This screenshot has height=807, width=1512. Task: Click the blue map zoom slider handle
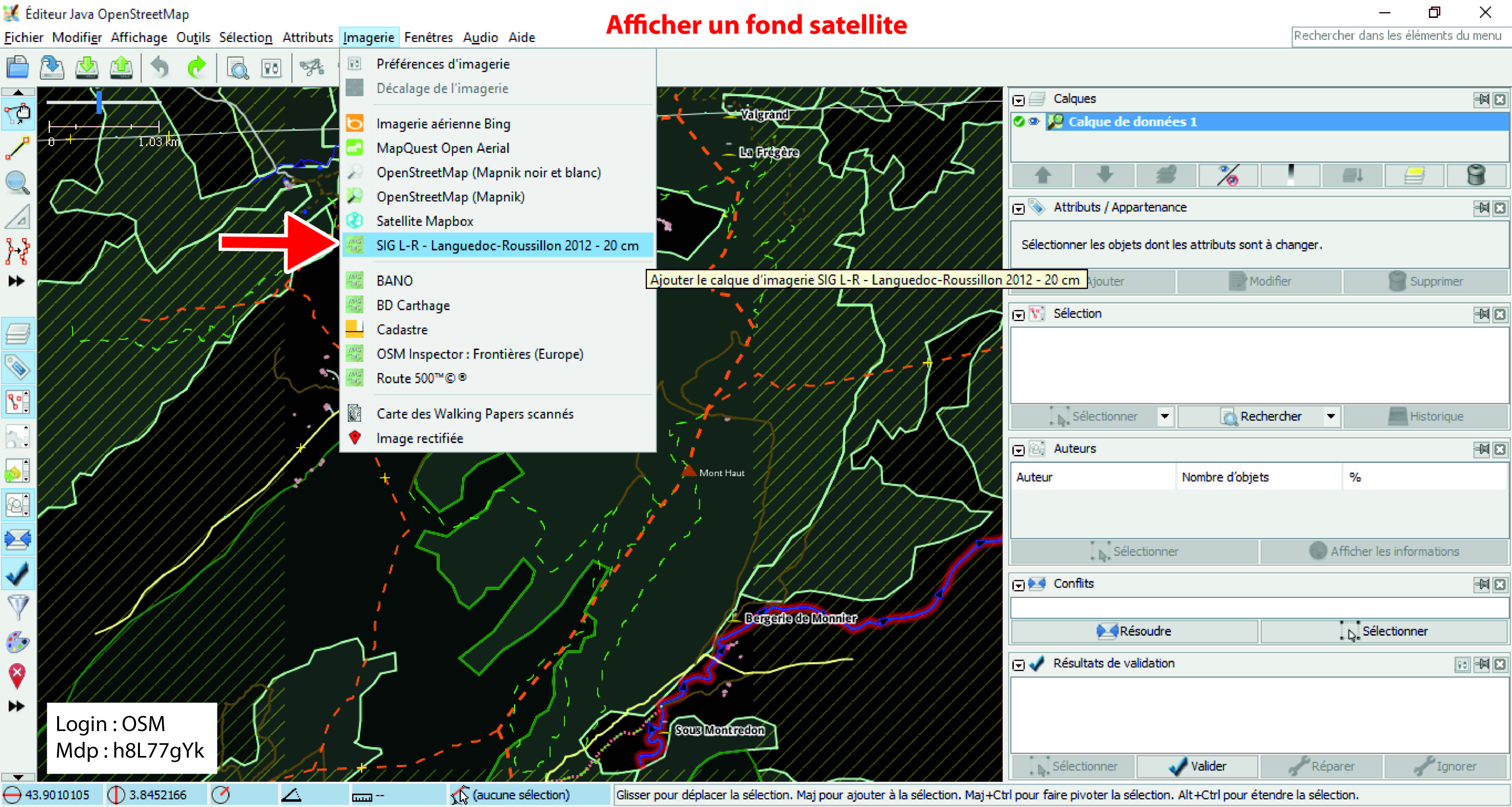[99, 102]
